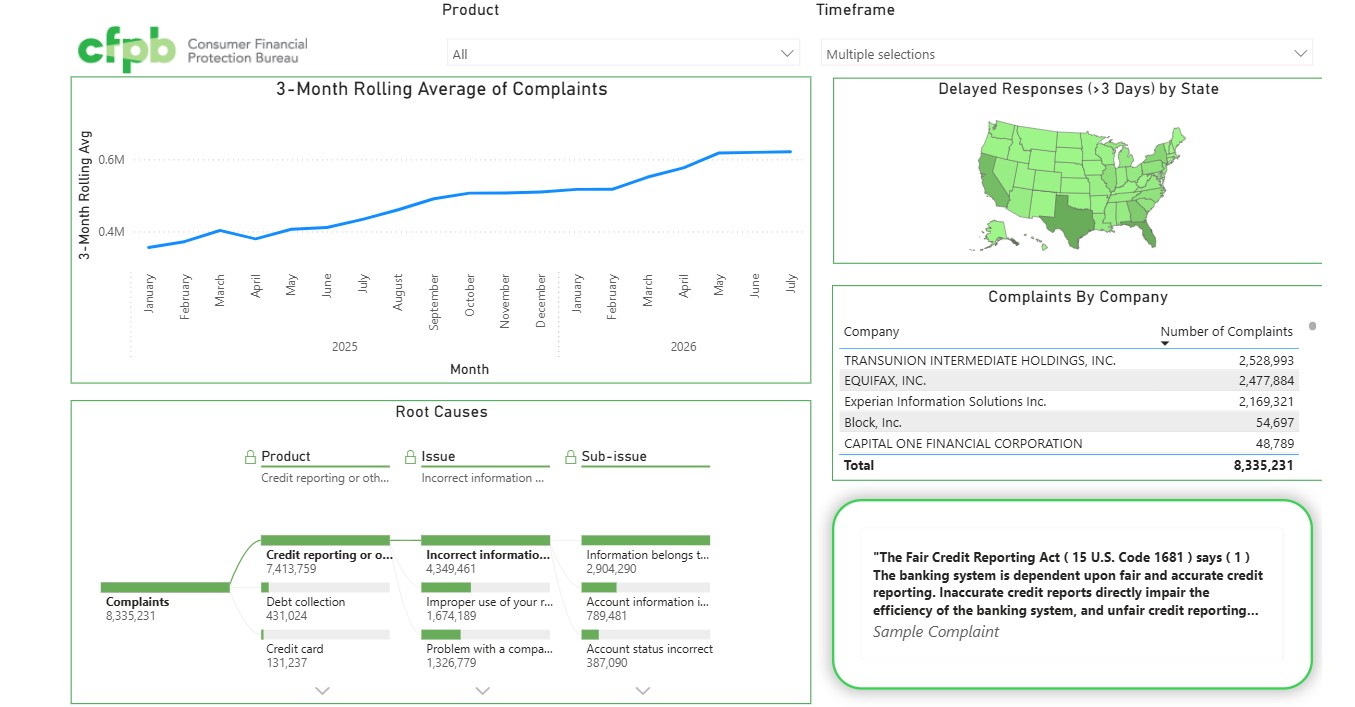
Task: Select Experian Information Solutions Inc. row
Action: (1068, 402)
